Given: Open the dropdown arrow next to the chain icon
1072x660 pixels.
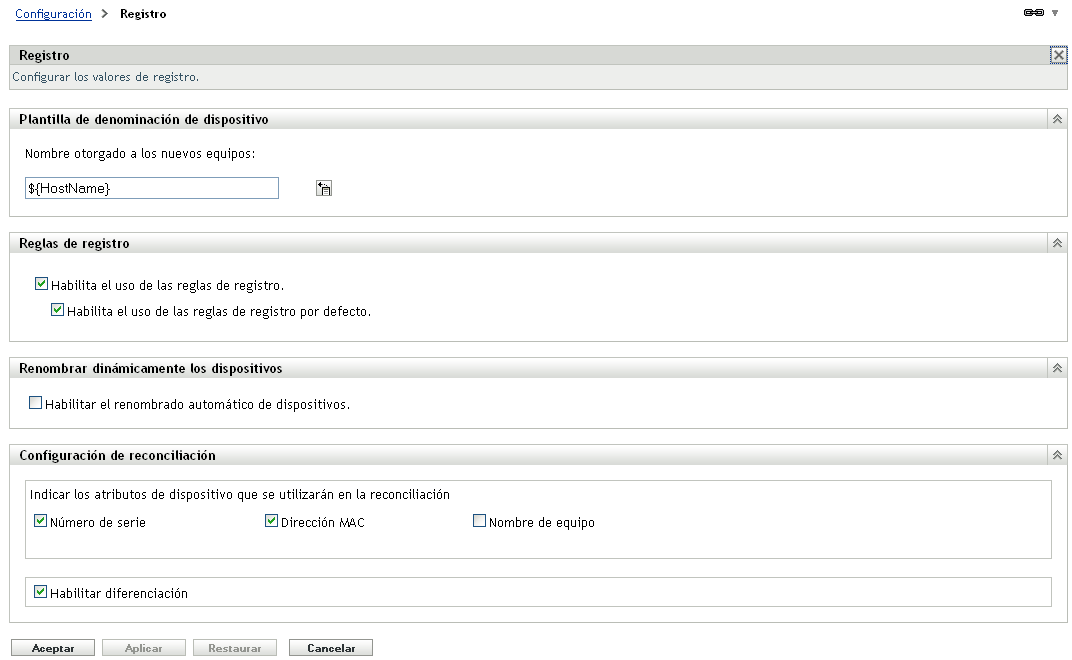Looking at the screenshot, I should (x=1055, y=13).
